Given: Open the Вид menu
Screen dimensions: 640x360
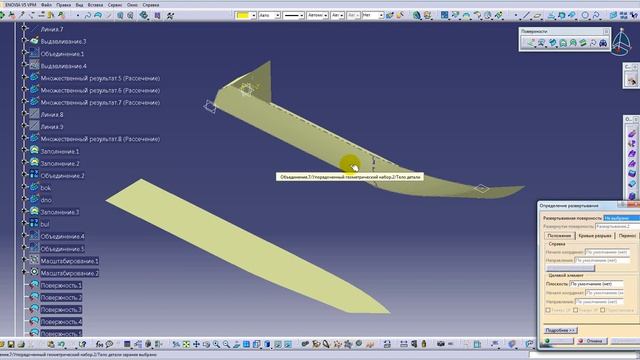Looking at the screenshot, I should [80, 5].
